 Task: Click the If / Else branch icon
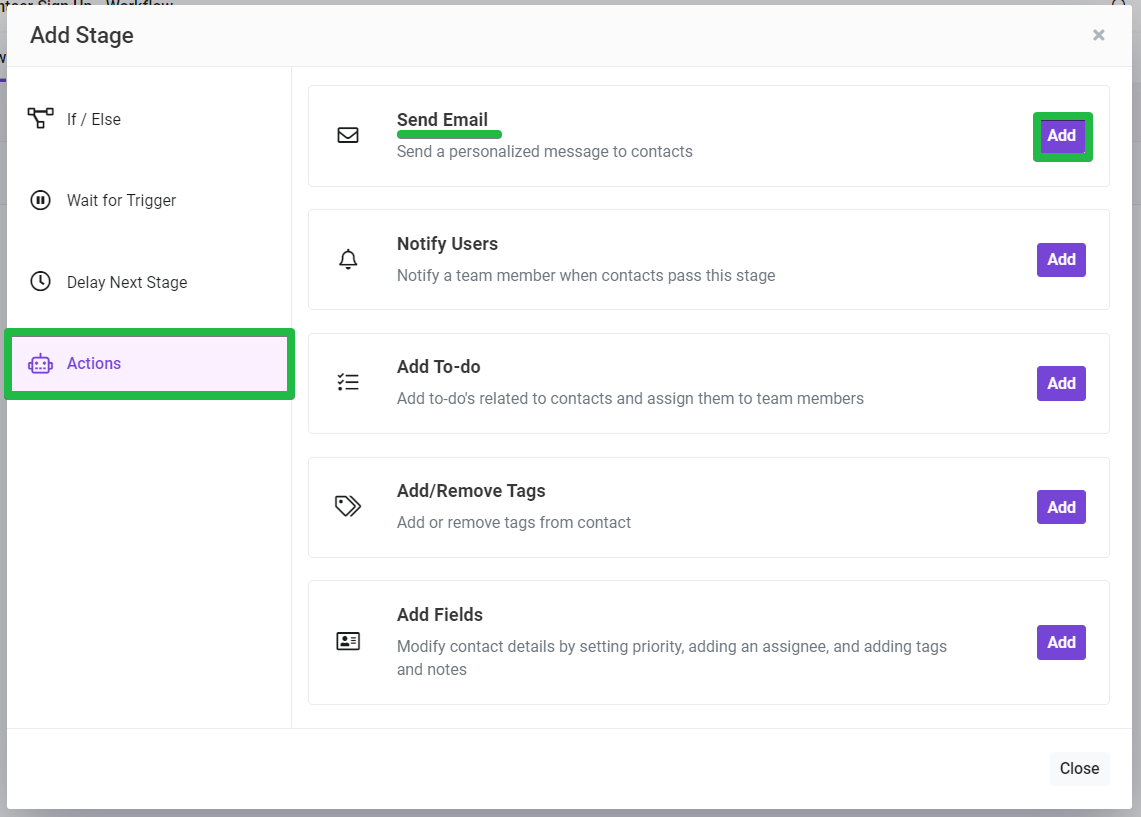[40, 118]
